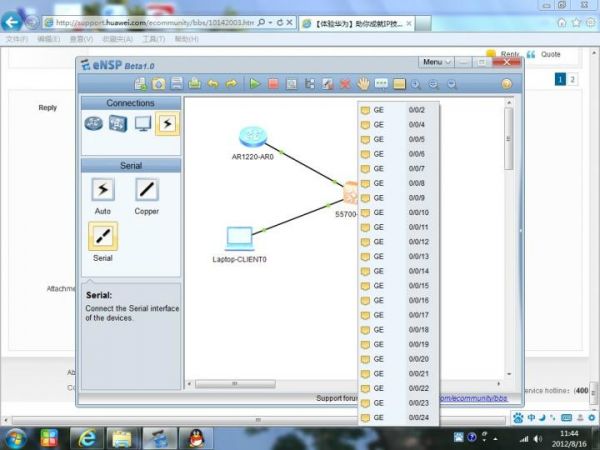Select port GE 0/0/18 from list

click(x=398, y=330)
